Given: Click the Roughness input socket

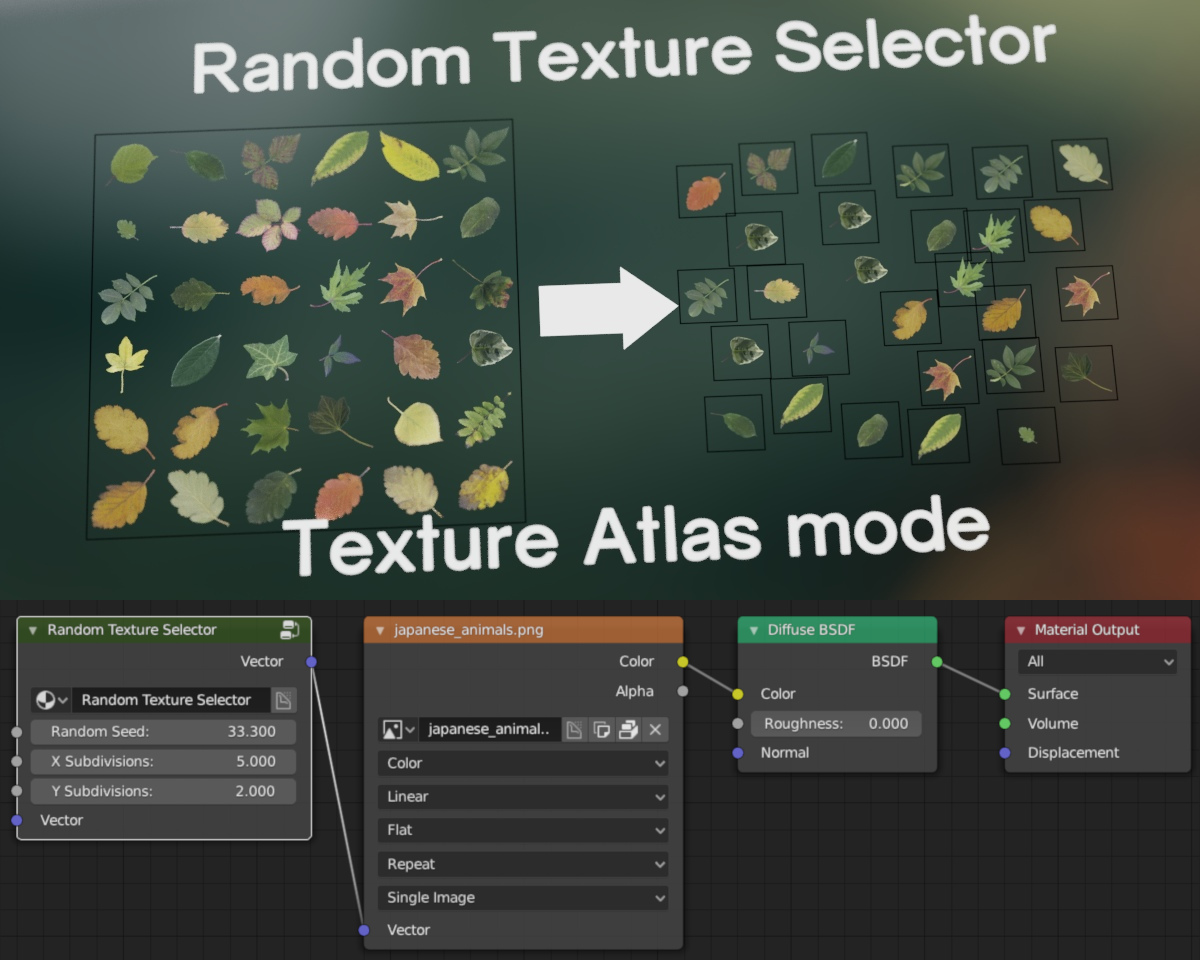Looking at the screenshot, I should (738, 723).
